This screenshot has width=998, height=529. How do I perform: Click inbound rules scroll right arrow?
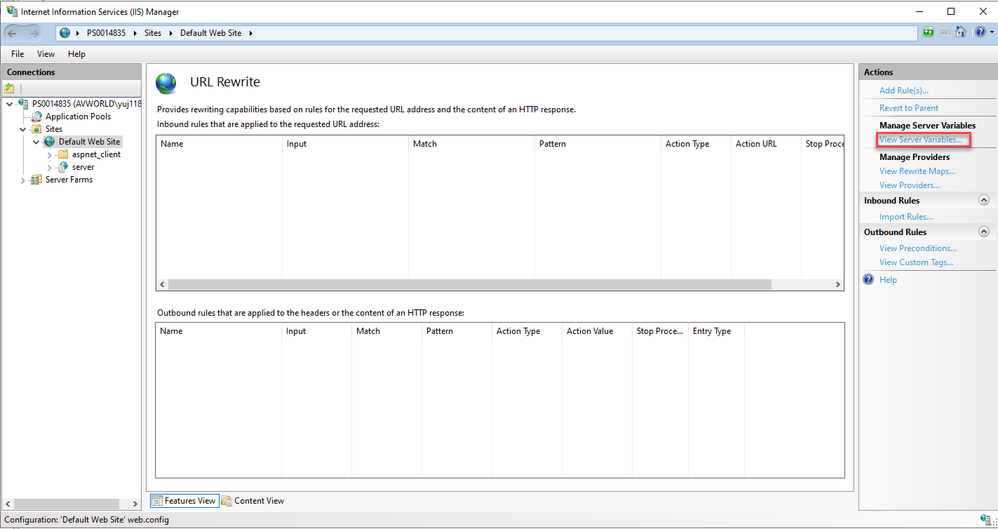click(838, 285)
